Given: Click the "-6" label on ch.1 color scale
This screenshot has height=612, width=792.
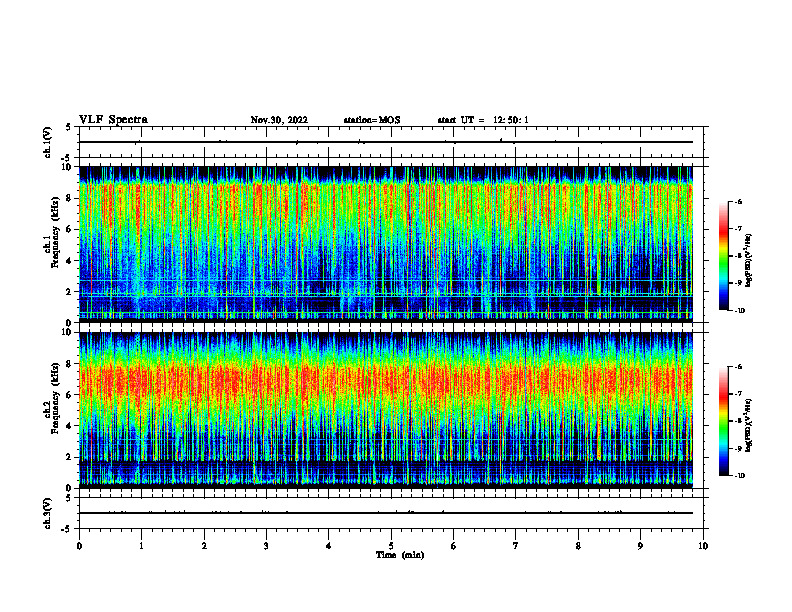Looking at the screenshot, I should [739, 201].
